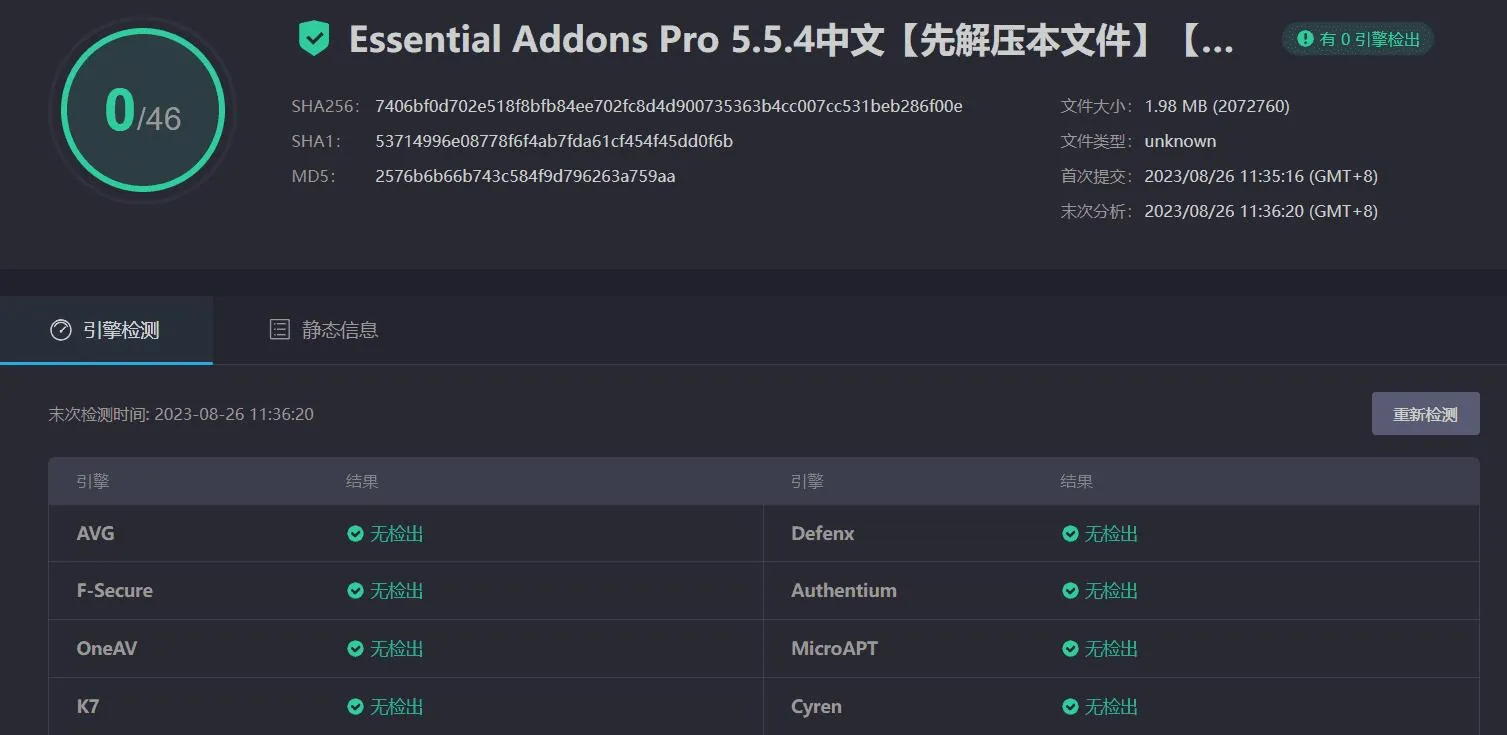The width and height of the screenshot is (1507, 735).
Task: Click green check icon in Defenx row
Action: pos(1070,534)
